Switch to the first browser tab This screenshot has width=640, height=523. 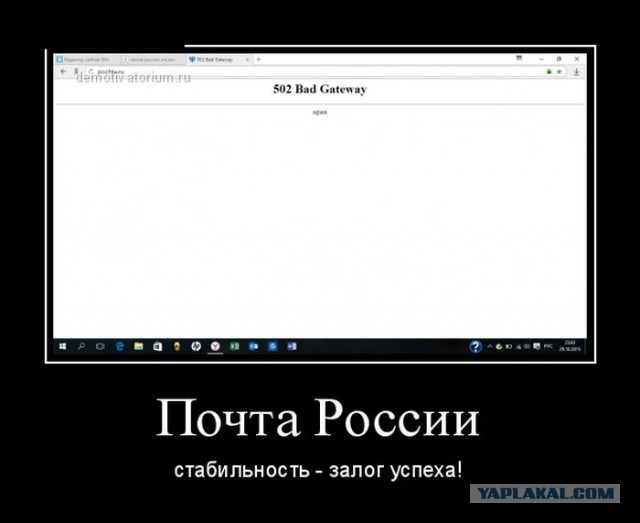point(87,60)
